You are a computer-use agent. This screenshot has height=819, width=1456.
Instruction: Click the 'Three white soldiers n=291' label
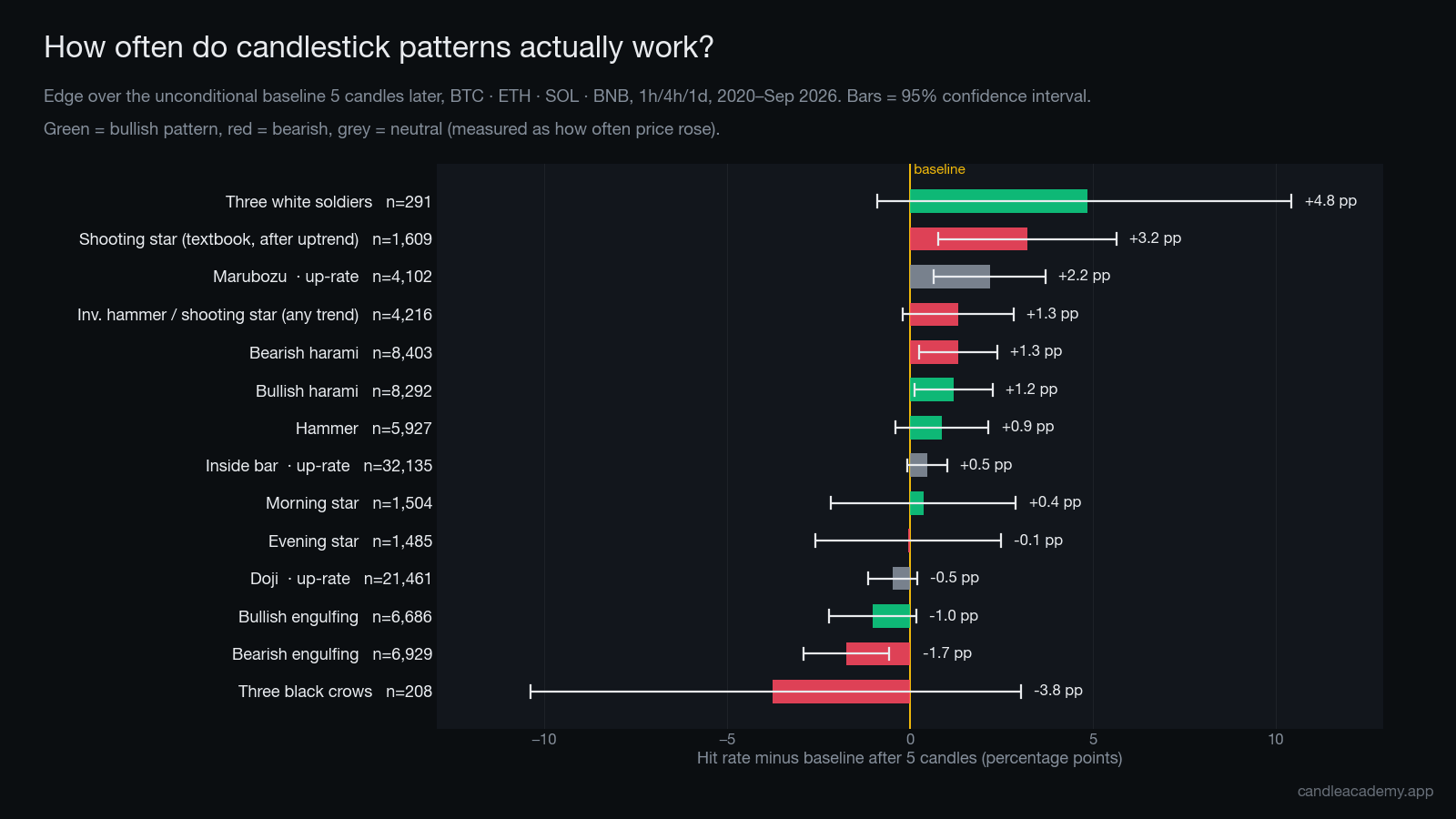[329, 202]
